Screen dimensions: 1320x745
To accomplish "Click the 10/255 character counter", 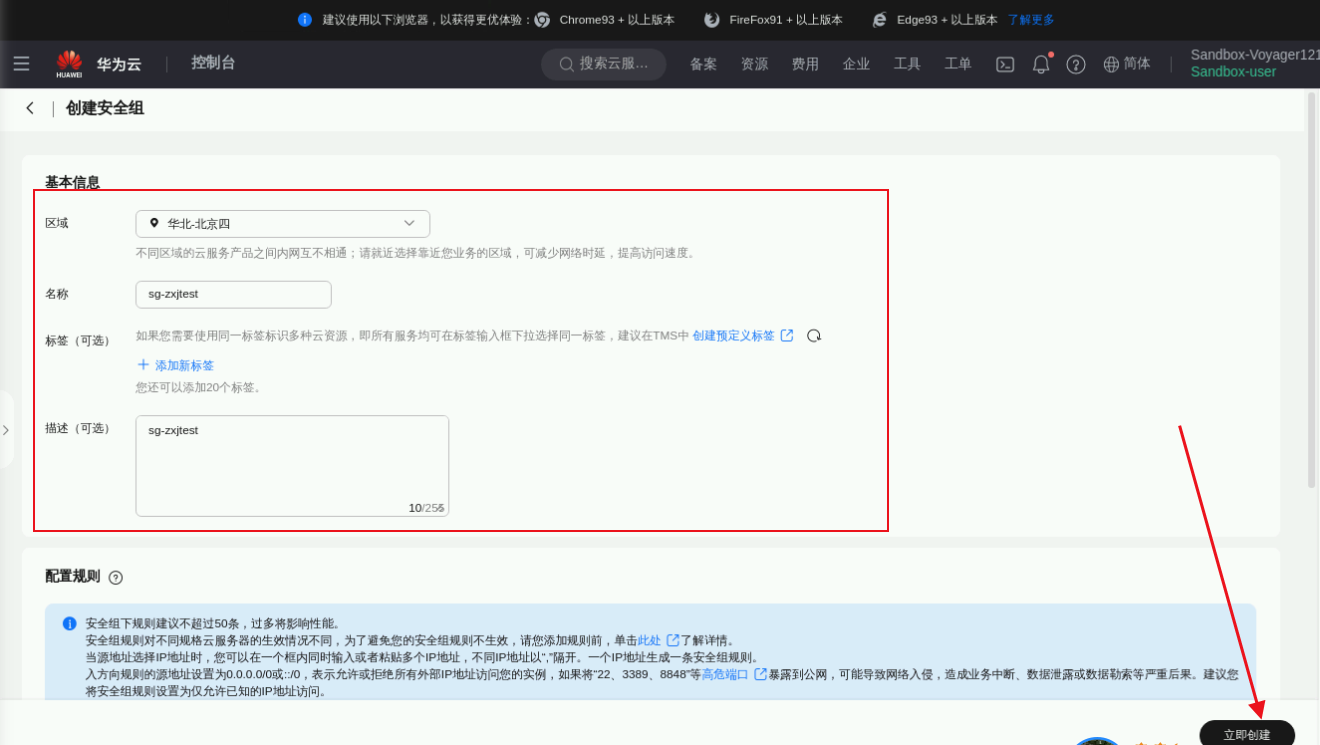I will [x=426, y=508].
